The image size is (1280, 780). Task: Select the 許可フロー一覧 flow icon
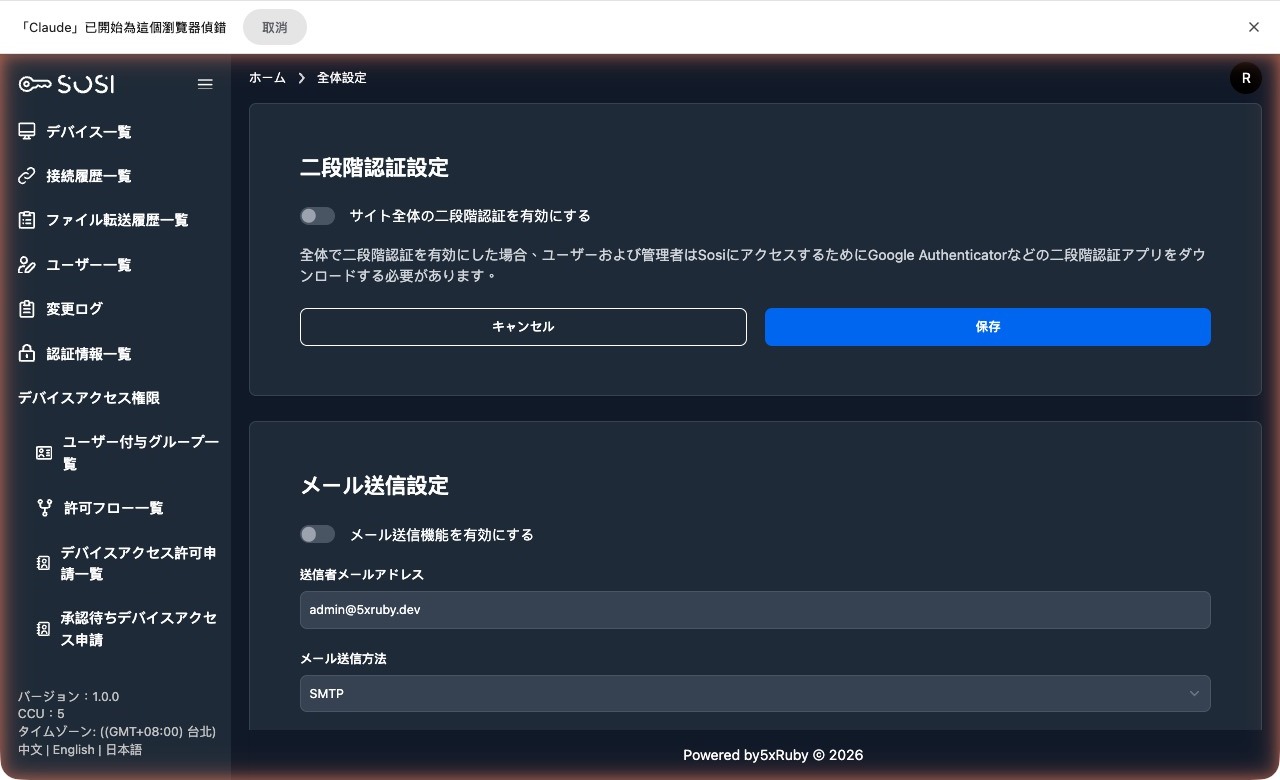click(44, 507)
